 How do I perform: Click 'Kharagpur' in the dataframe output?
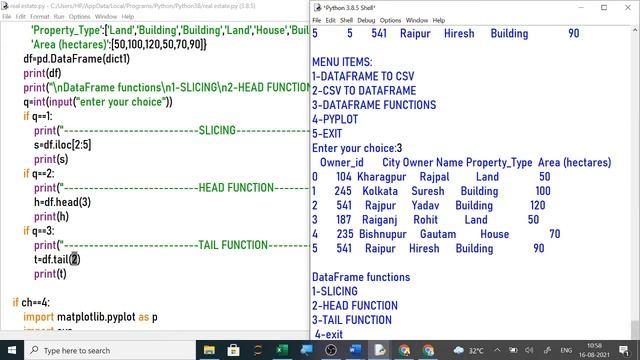(x=382, y=177)
